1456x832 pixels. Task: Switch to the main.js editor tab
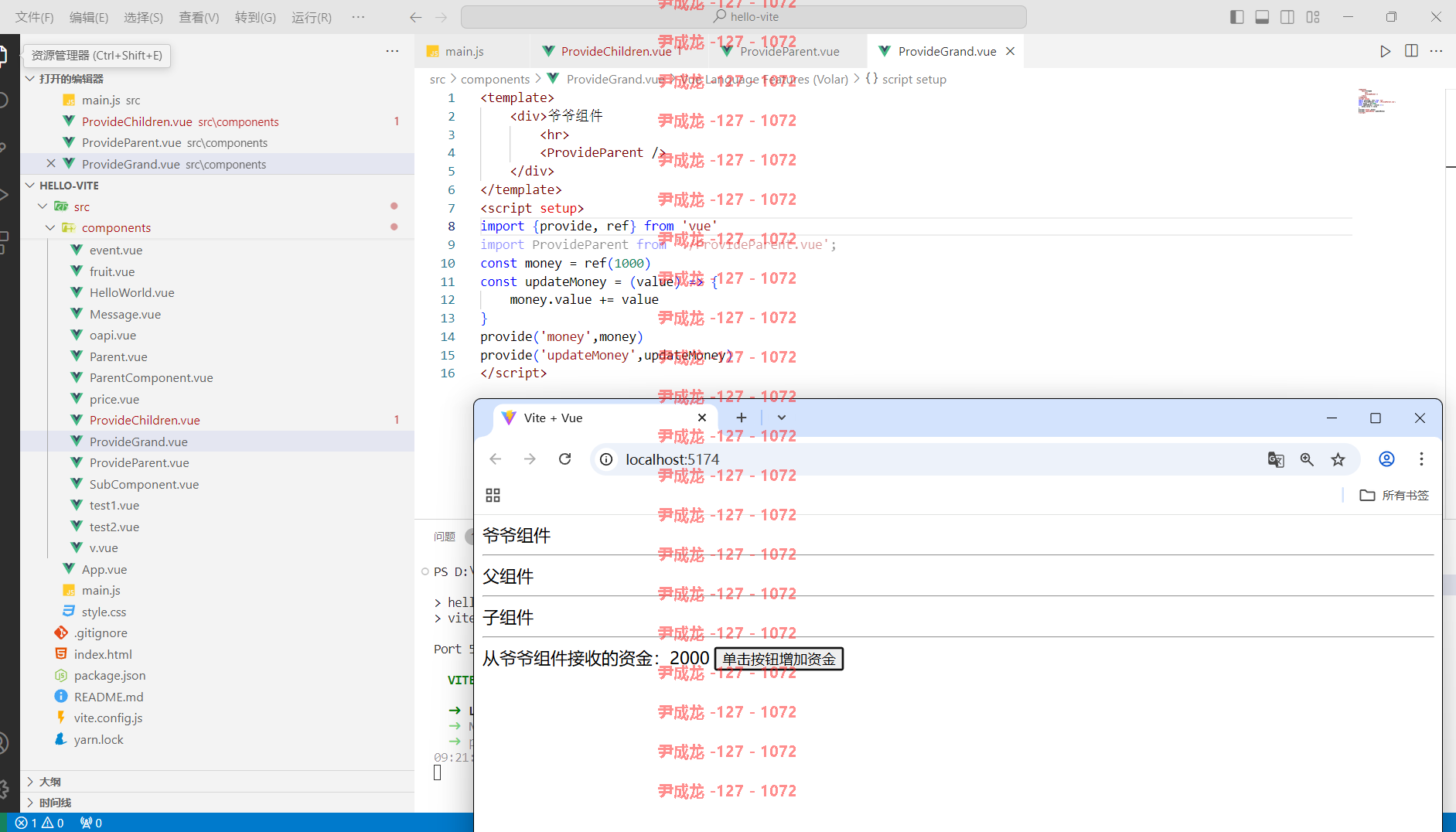[x=464, y=51]
